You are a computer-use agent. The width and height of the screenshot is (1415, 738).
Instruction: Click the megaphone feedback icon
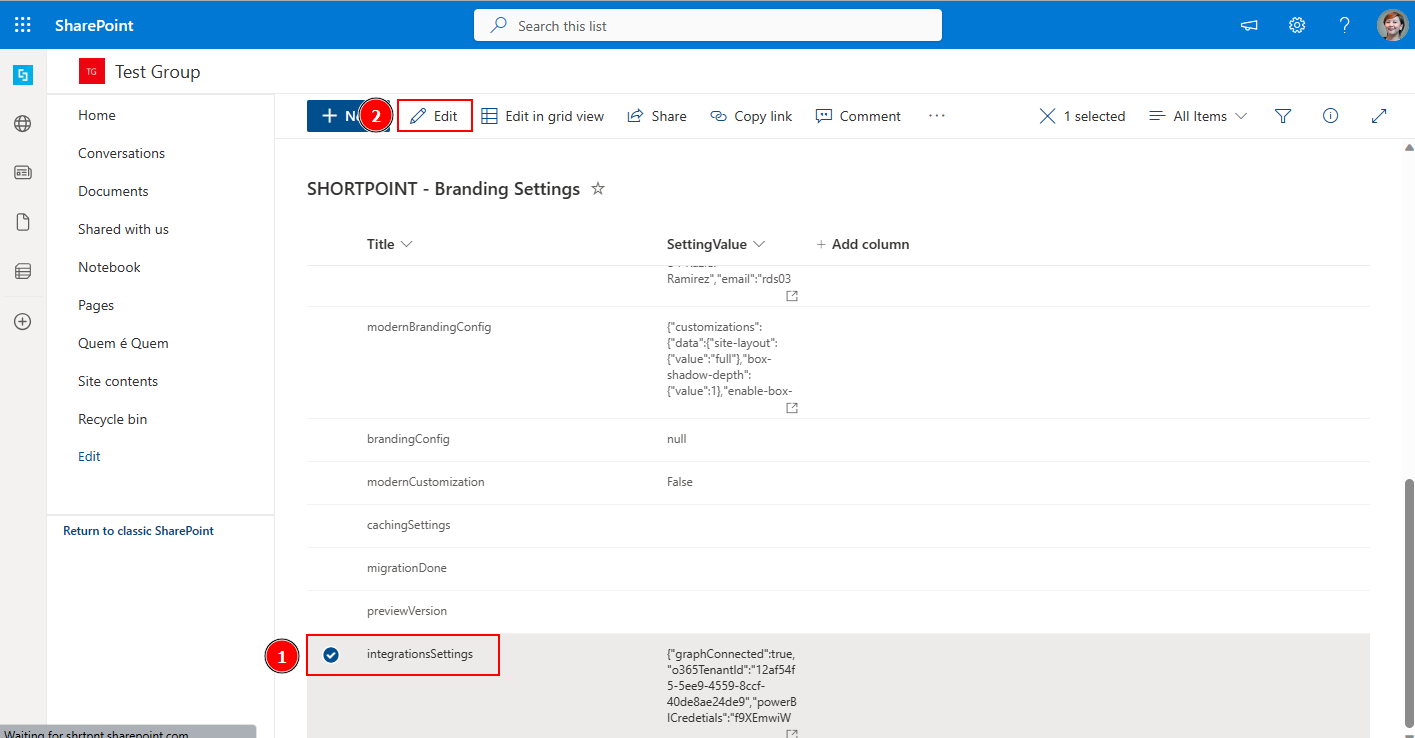(x=1249, y=25)
